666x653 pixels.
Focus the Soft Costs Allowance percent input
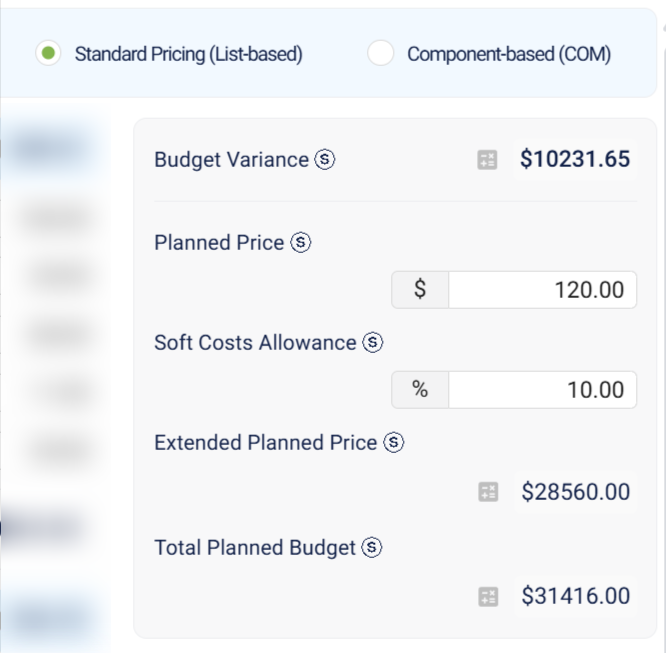pyautogui.click(x=542, y=390)
